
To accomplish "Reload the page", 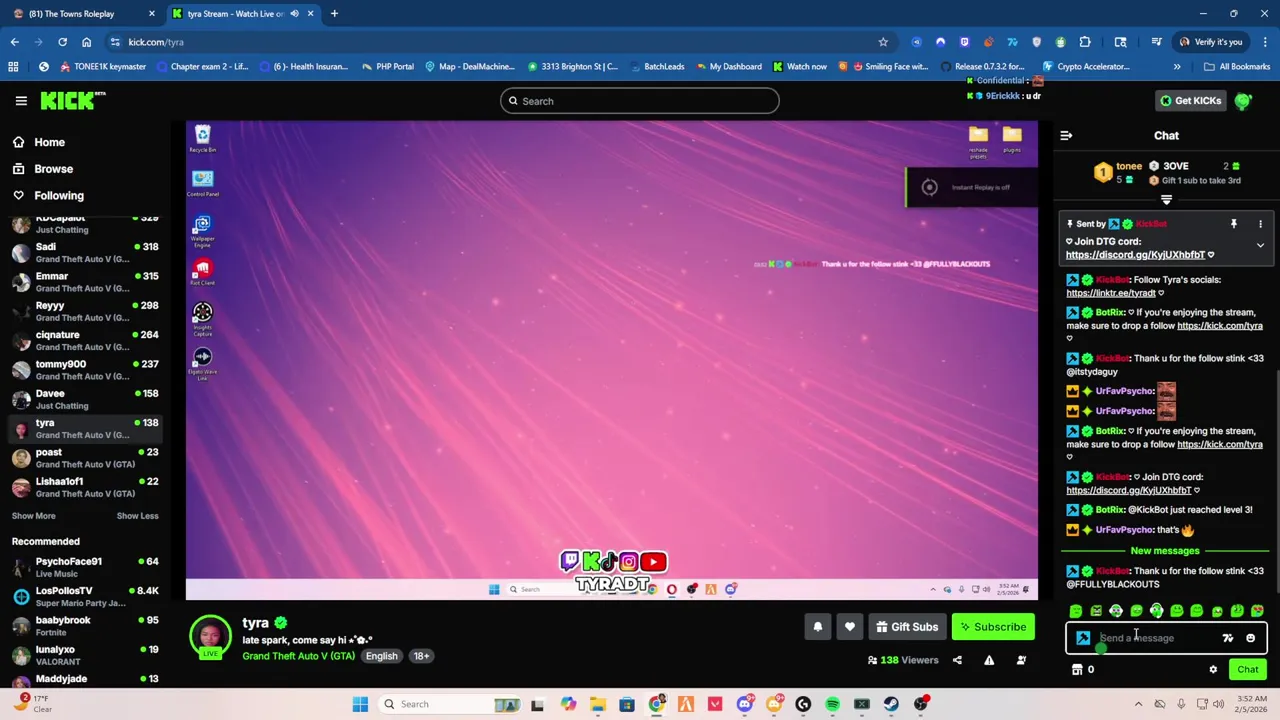I will pos(62,42).
